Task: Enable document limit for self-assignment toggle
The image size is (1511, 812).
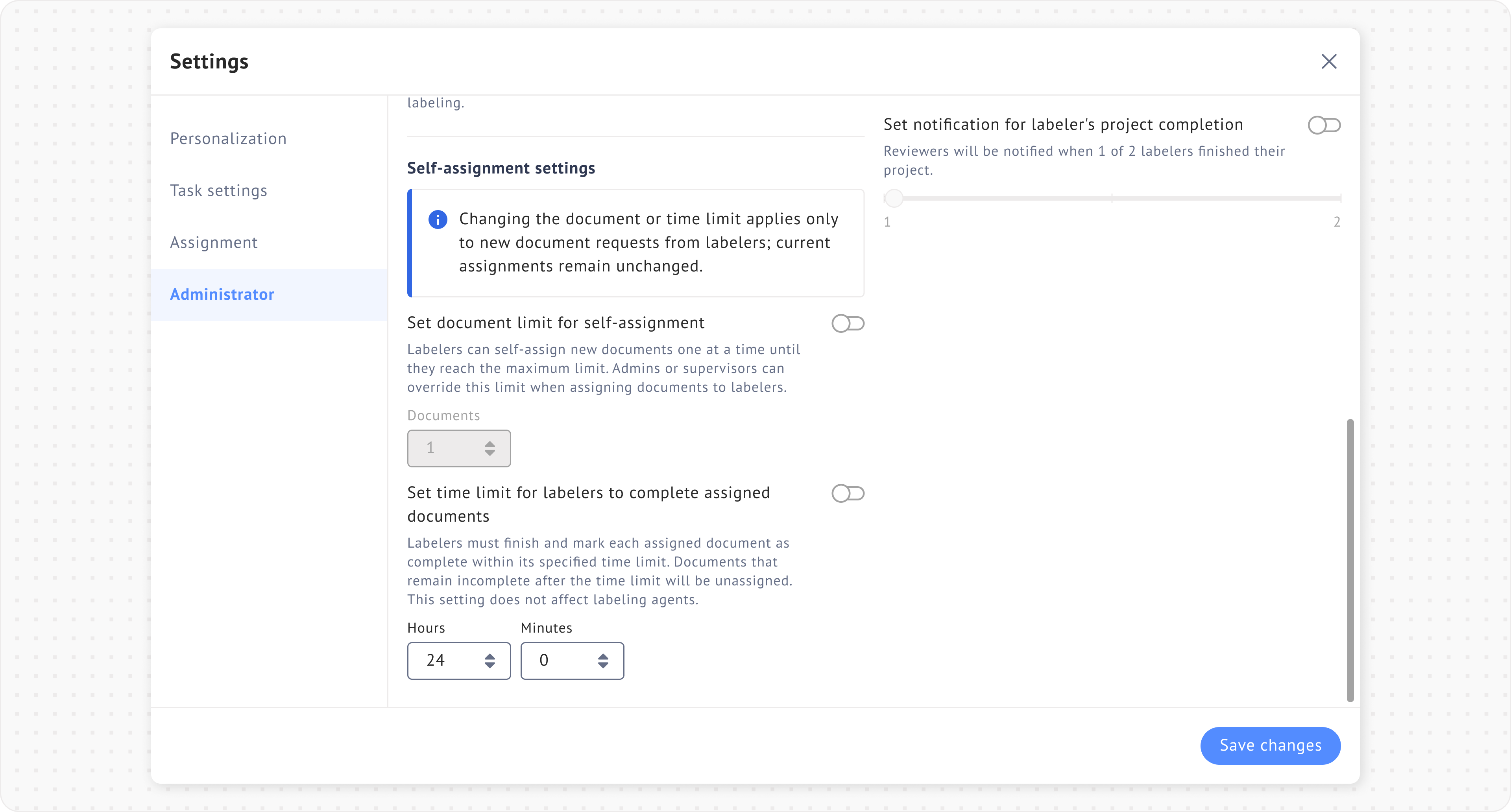Action: pos(848,324)
